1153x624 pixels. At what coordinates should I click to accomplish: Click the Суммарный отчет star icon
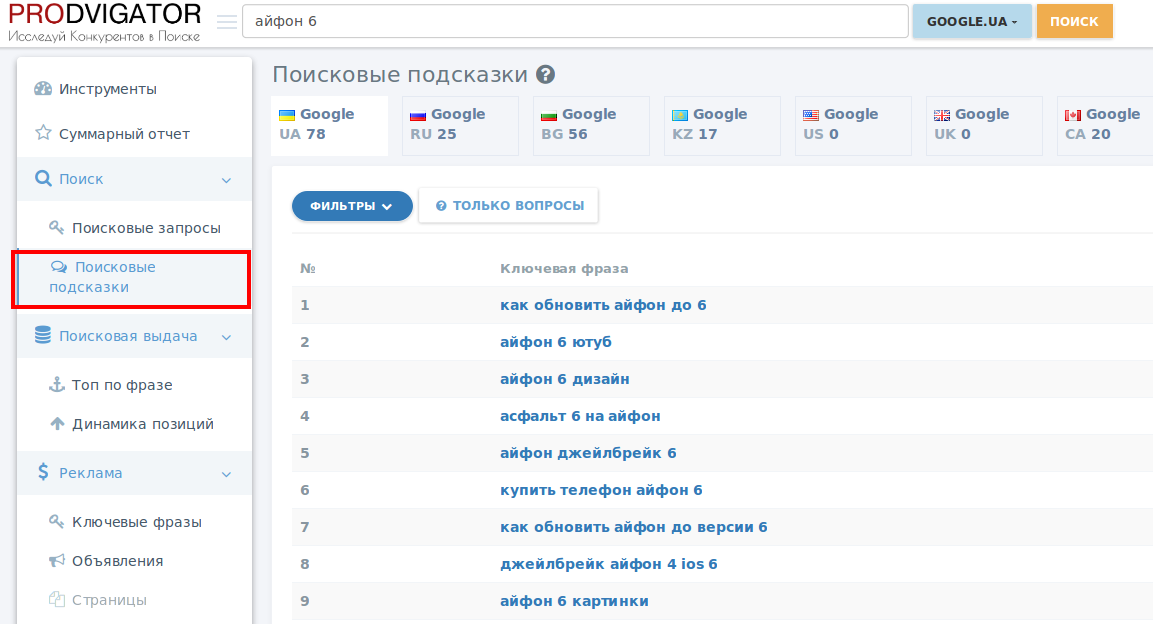click(x=43, y=133)
